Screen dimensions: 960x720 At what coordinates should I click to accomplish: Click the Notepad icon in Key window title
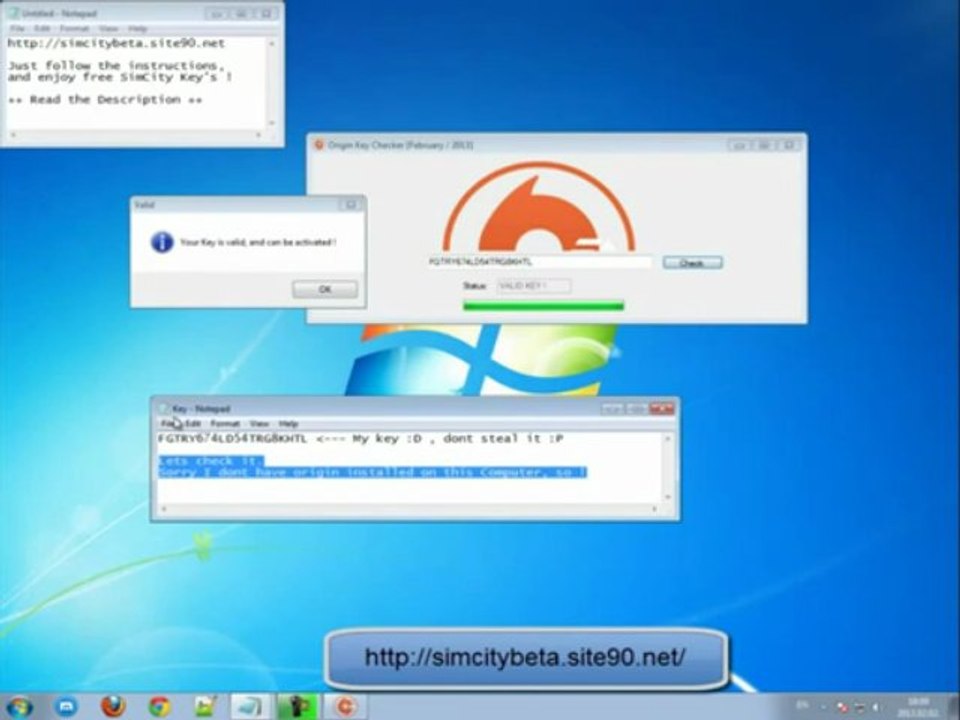(163, 408)
